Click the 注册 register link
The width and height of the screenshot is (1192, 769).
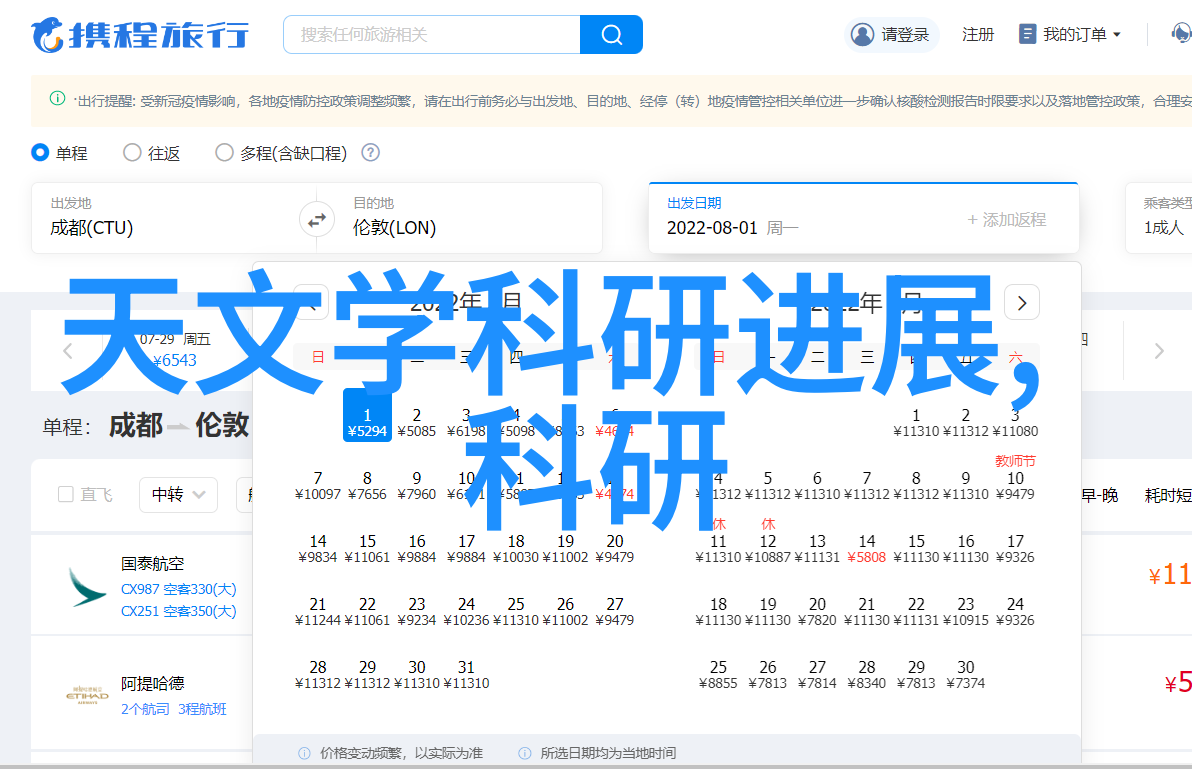[978, 34]
